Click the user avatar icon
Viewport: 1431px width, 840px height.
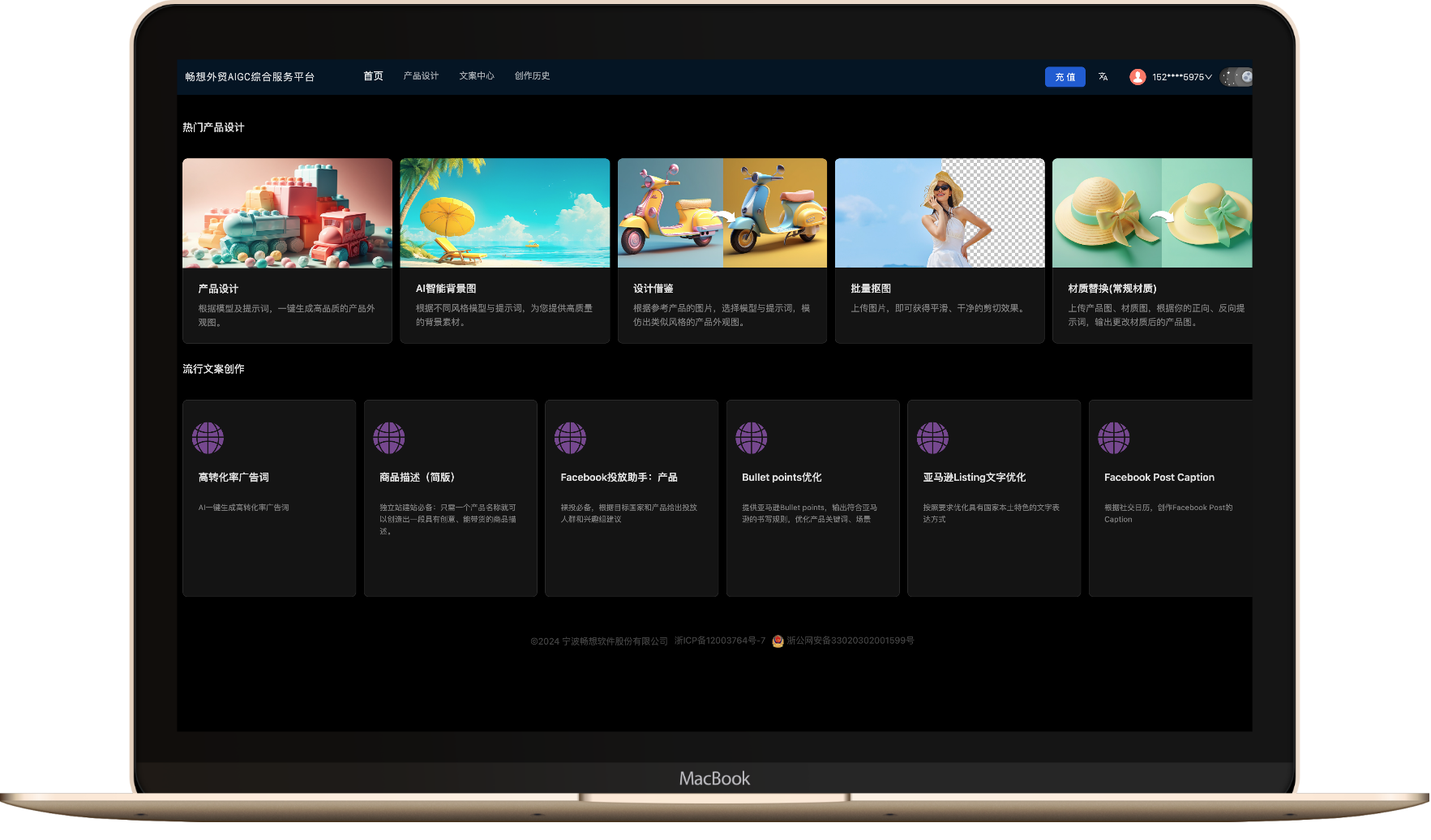click(1138, 77)
